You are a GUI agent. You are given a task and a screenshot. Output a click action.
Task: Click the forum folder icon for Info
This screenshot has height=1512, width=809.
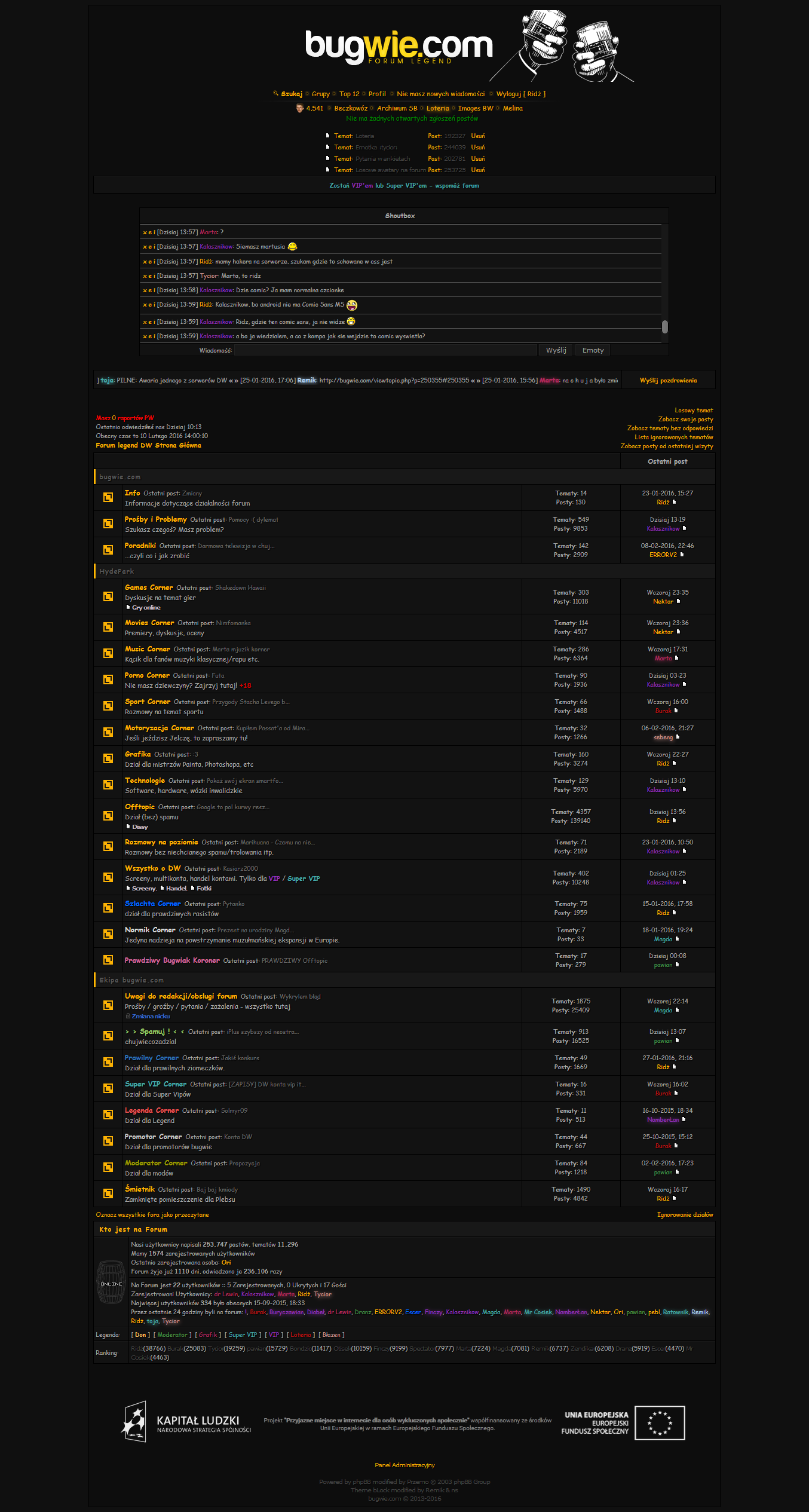[x=108, y=497]
